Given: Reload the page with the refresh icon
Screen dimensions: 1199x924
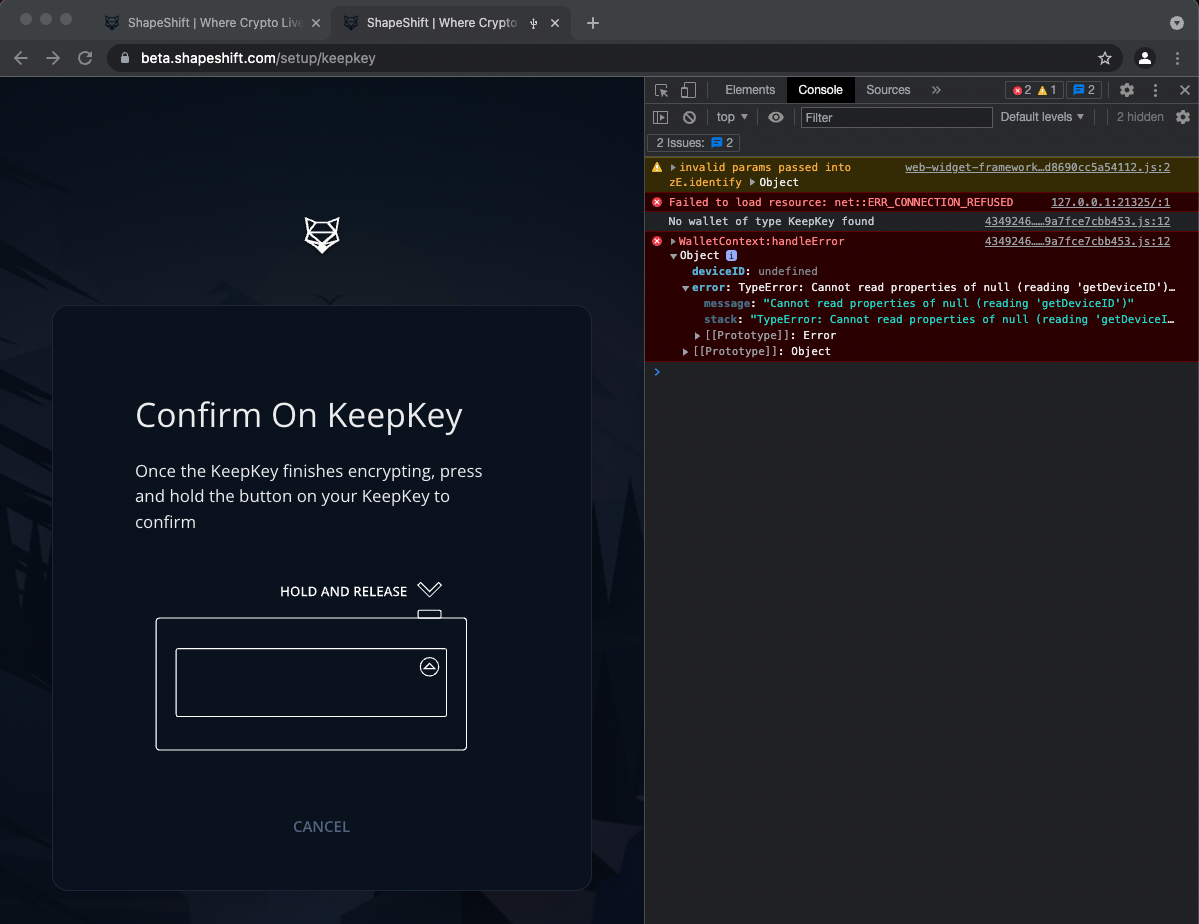Looking at the screenshot, I should click(85, 58).
